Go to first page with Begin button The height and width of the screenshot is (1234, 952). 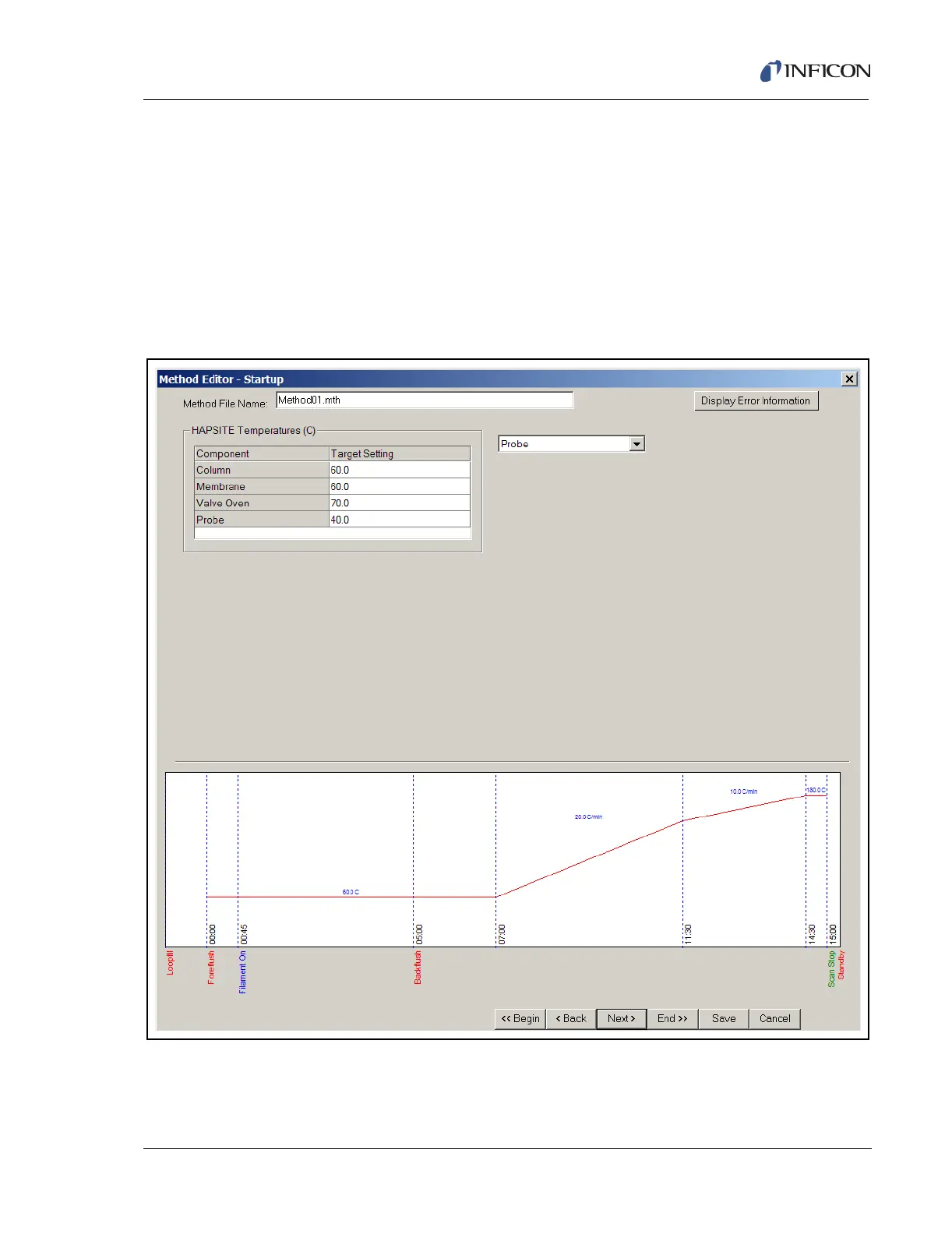click(x=520, y=1019)
